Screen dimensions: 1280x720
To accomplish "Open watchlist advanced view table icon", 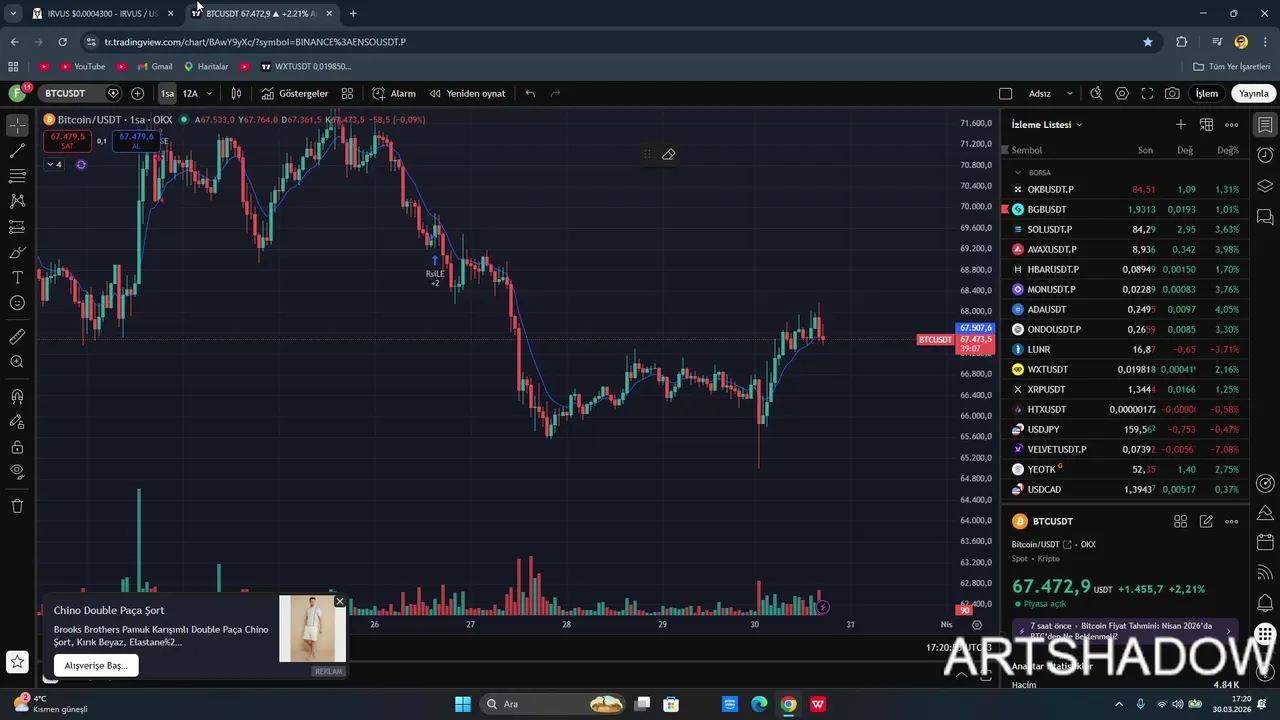I will pyautogui.click(x=1206, y=125).
